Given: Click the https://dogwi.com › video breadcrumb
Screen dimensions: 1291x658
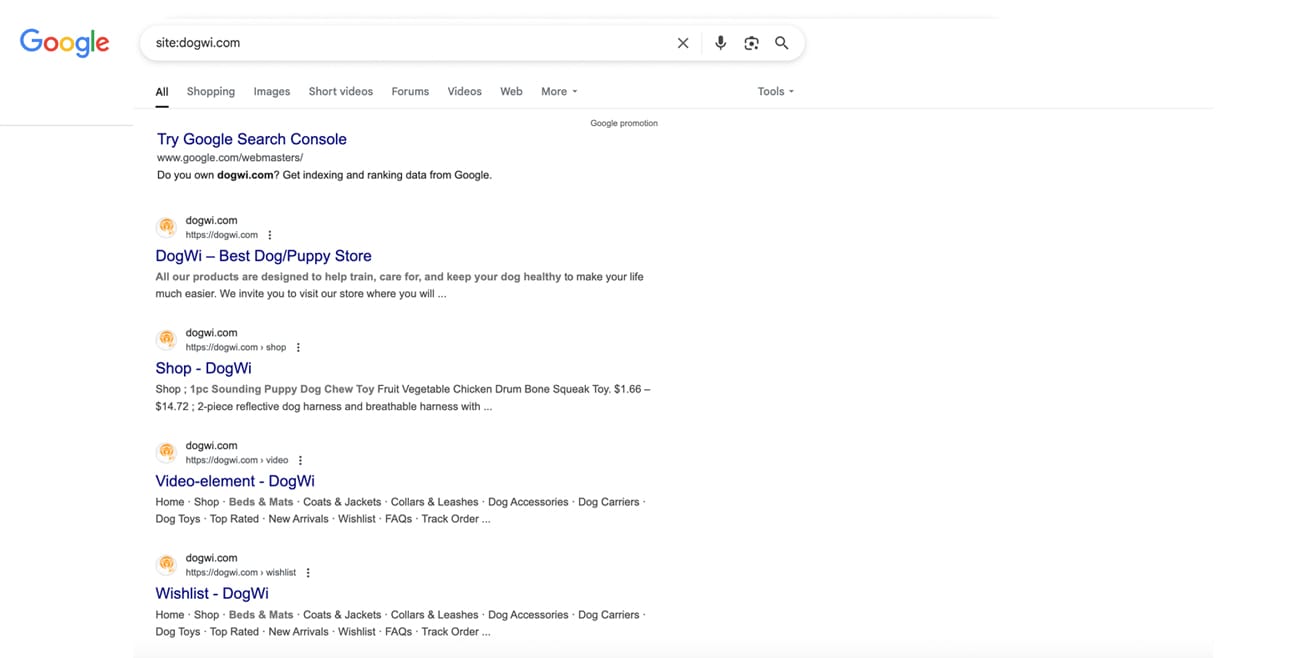Looking at the screenshot, I should click(x=237, y=461).
